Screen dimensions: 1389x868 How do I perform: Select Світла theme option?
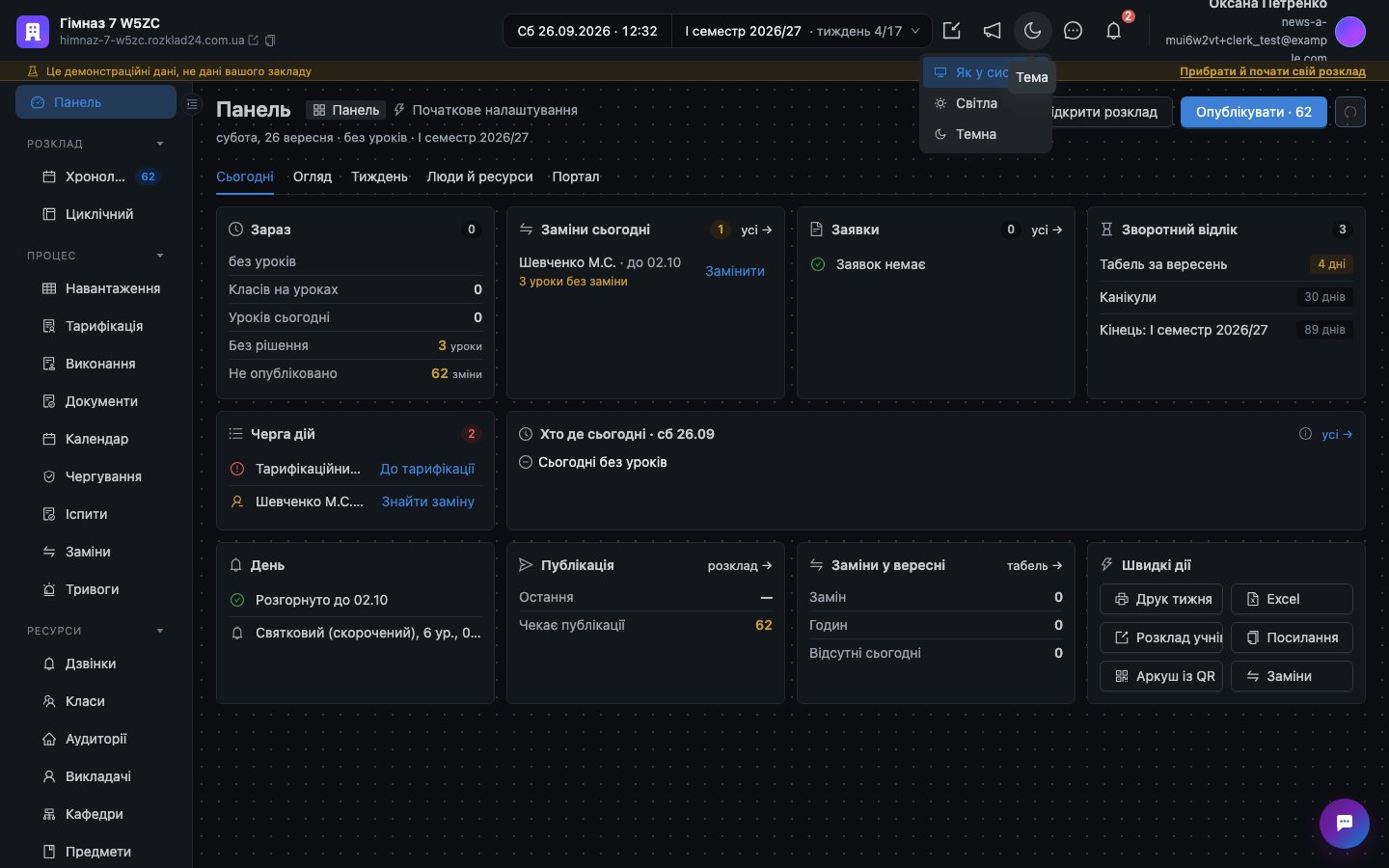[x=985, y=103]
